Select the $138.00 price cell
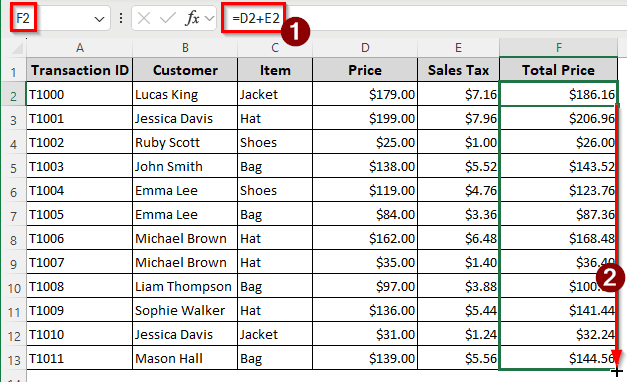Viewport: 627px width, 382px height. pyautogui.click(x=365, y=166)
